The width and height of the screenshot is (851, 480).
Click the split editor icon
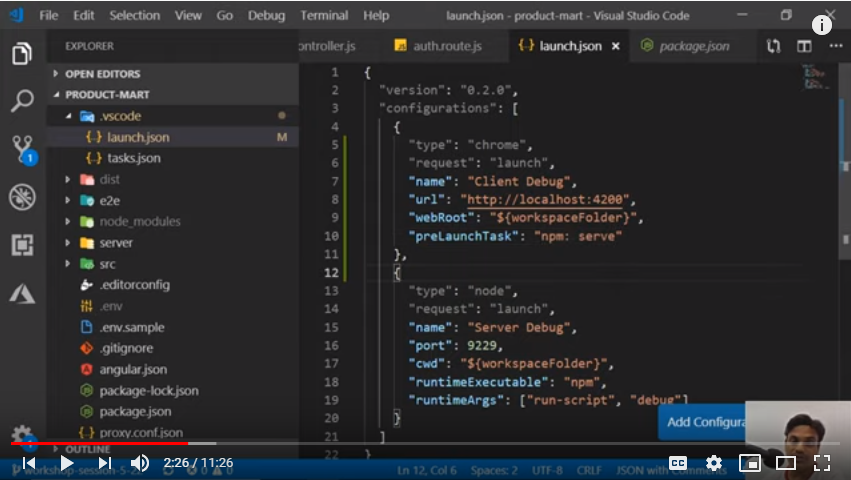point(804,46)
